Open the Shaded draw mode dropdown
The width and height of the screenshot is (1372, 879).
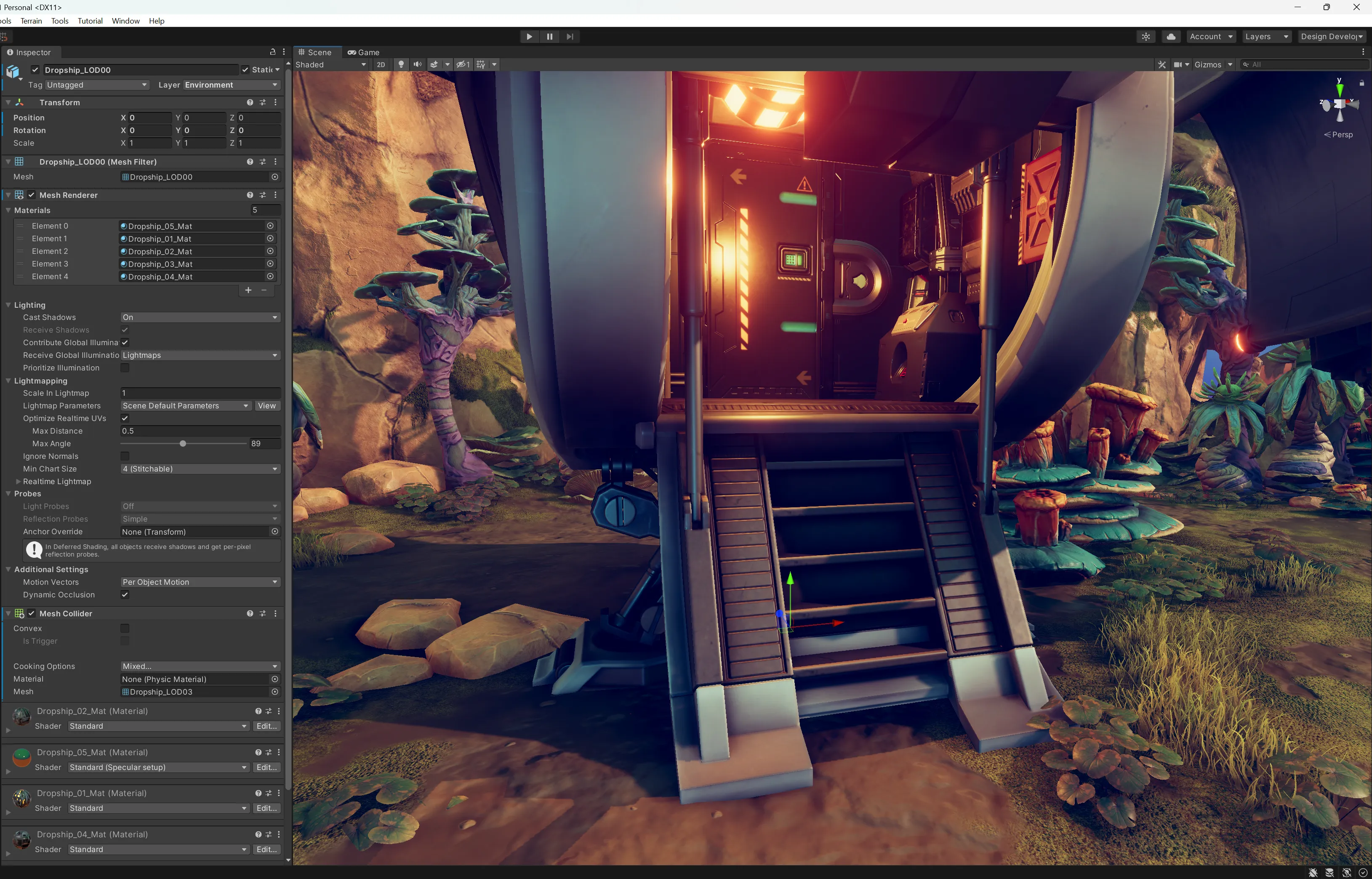coord(330,64)
